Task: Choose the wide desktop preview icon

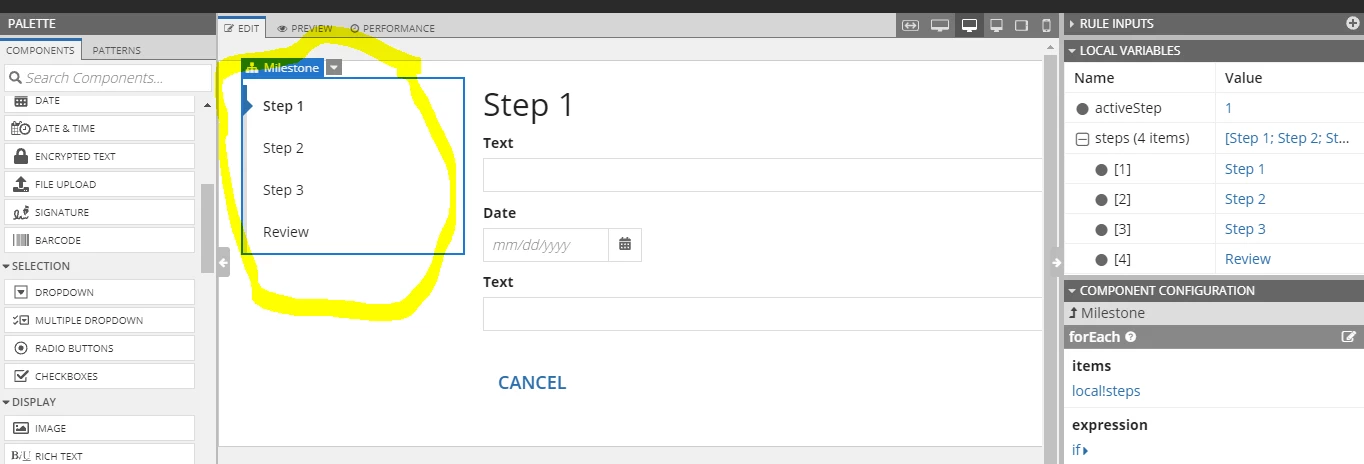Action: pos(939,25)
